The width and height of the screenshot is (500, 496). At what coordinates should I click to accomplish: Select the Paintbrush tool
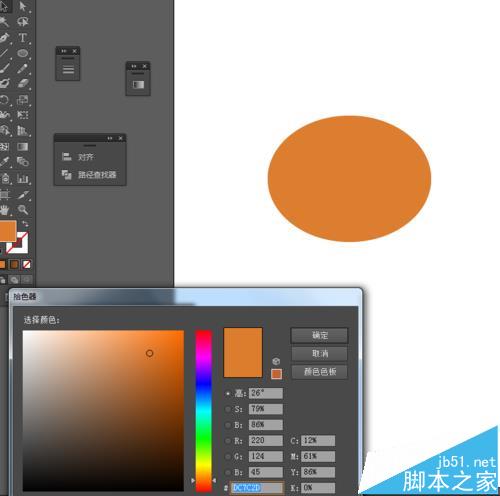pos(4,68)
